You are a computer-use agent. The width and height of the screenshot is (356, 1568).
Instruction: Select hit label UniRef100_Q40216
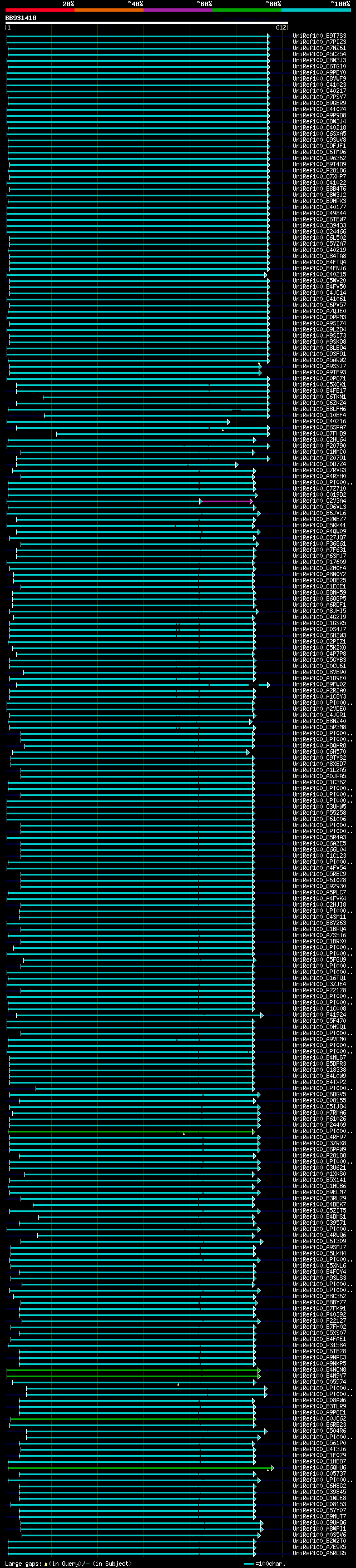pyautogui.click(x=319, y=421)
